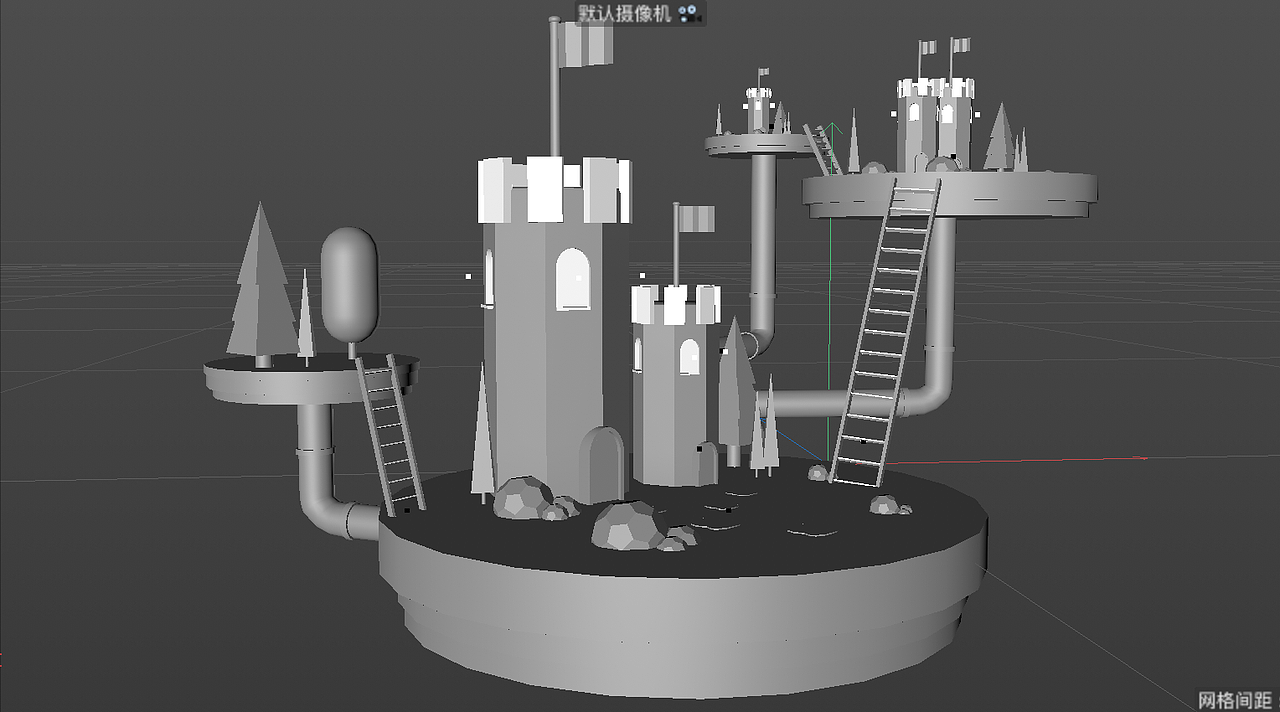Click the 网格间距 grid spacing label
This screenshot has height=712, width=1280.
(1235, 700)
